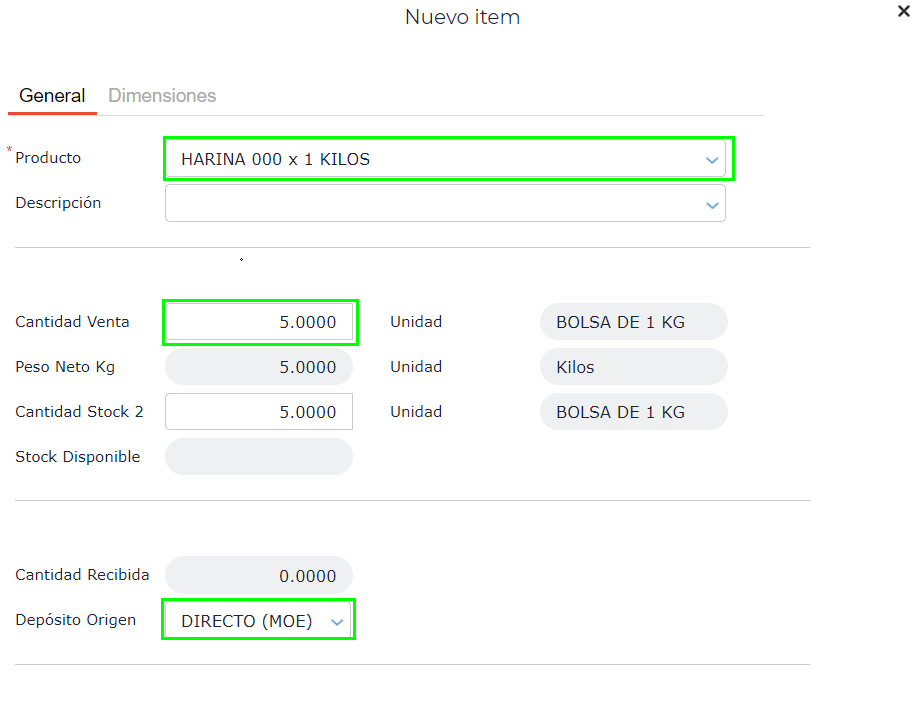Click the Cantidad Stock 2 unit field
This screenshot has height=705, width=924.
pyautogui.click(x=633, y=412)
